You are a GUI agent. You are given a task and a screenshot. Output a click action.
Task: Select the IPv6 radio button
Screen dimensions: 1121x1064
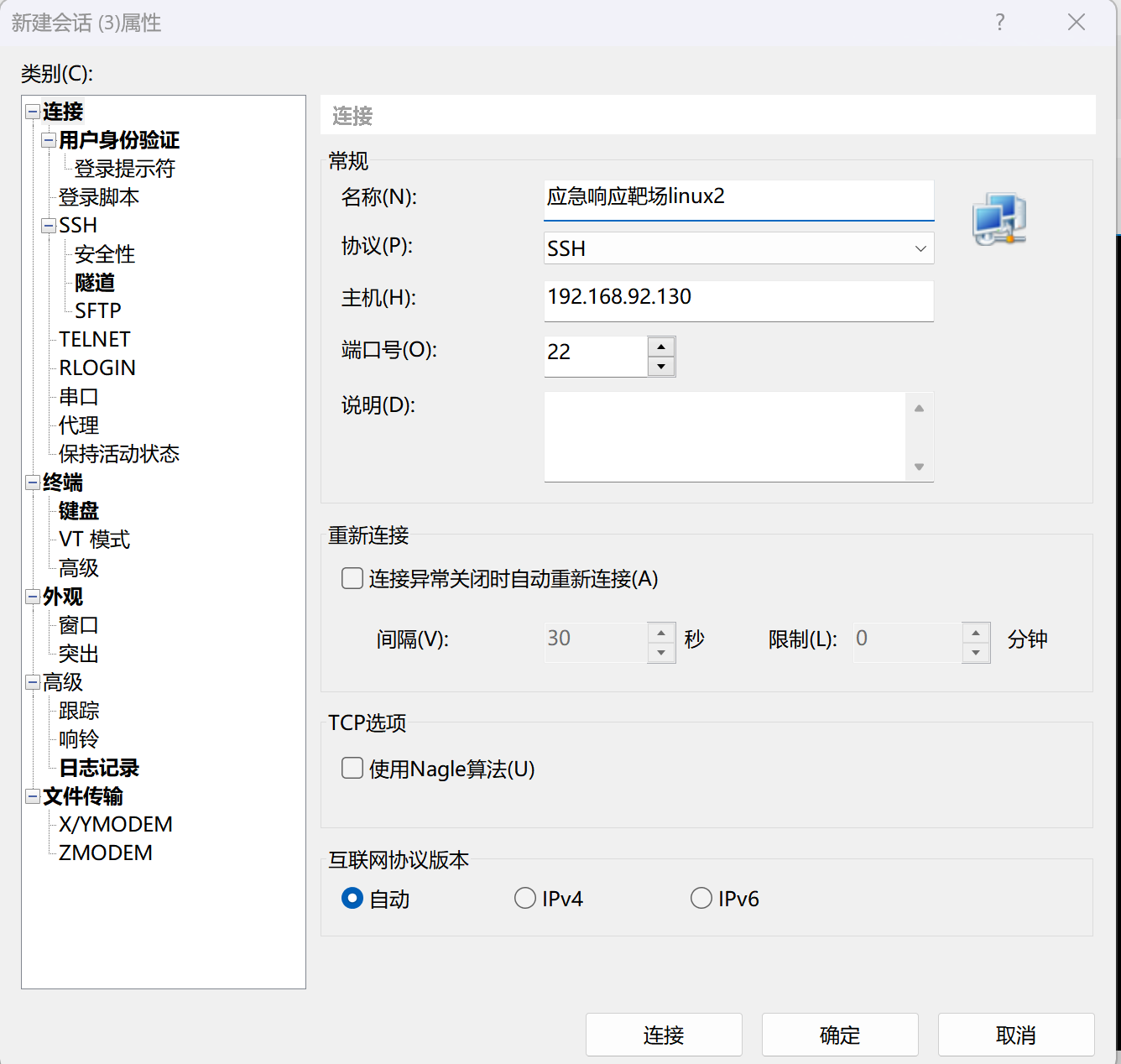pyautogui.click(x=701, y=898)
